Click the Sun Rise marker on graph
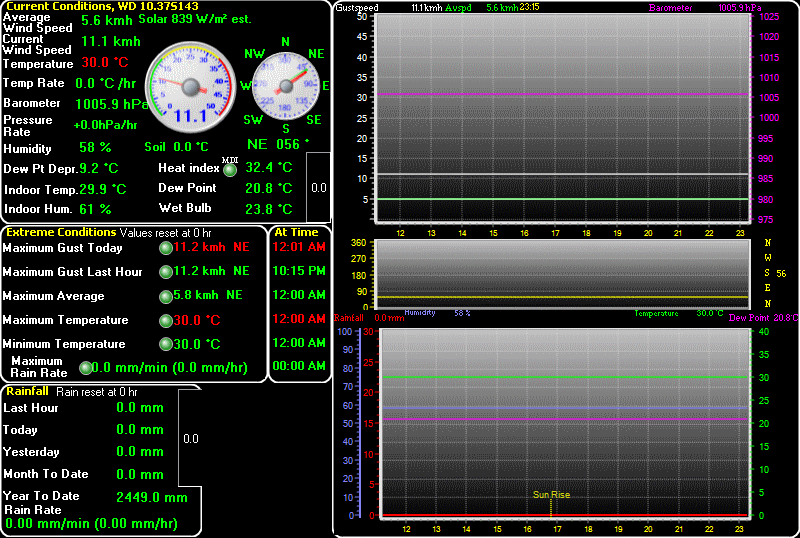This screenshot has height=538, width=800. pyautogui.click(x=551, y=495)
